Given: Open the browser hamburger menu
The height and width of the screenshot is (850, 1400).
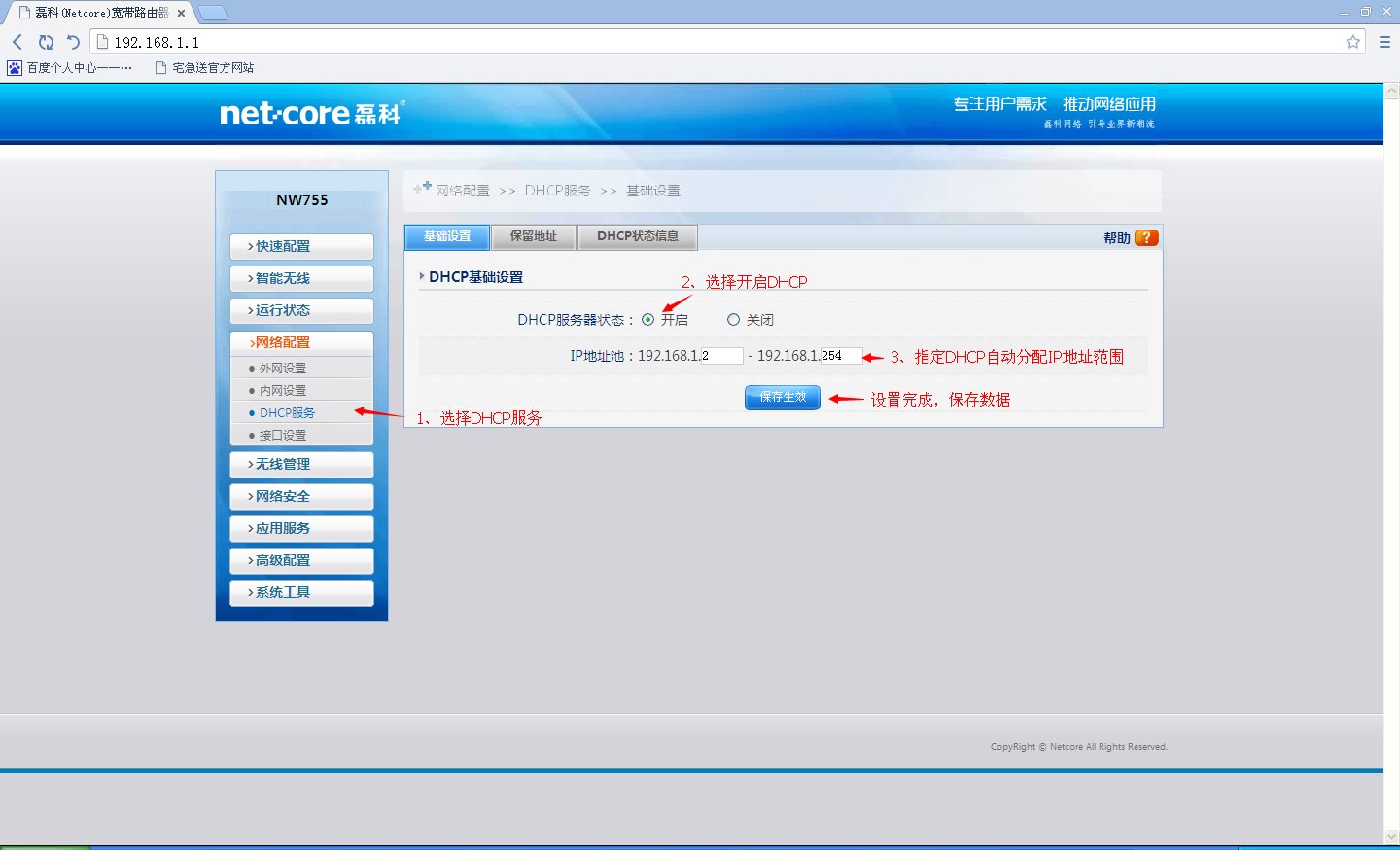Looking at the screenshot, I should coord(1384,42).
